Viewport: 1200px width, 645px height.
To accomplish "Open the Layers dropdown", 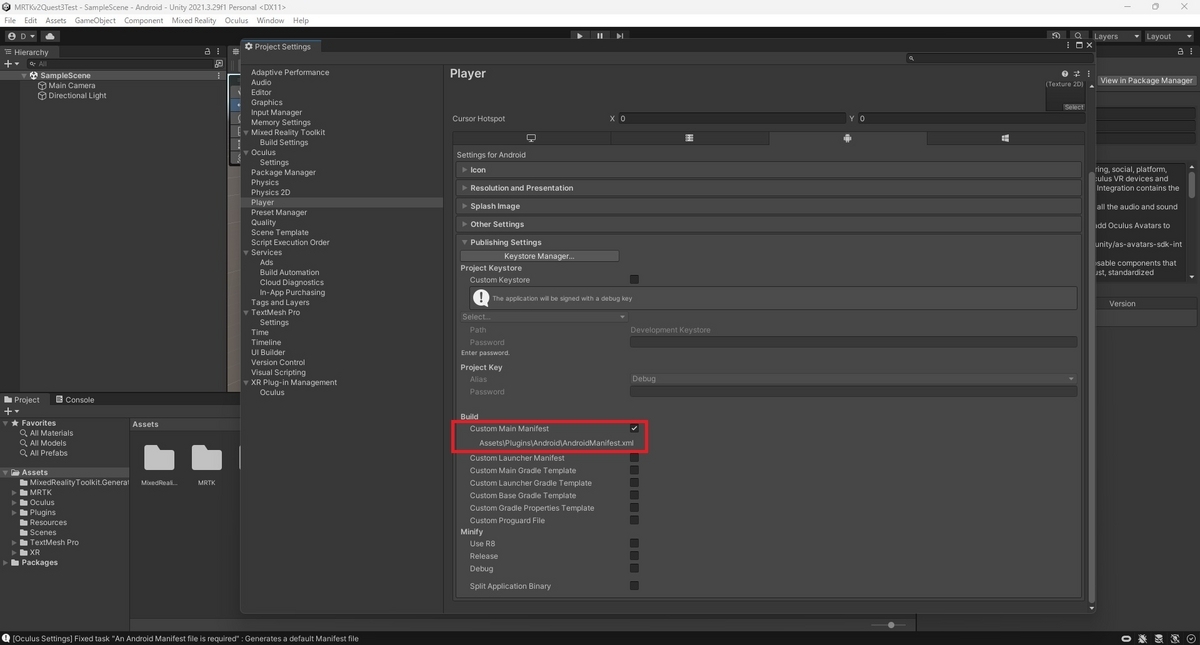I will [x=1115, y=36].
